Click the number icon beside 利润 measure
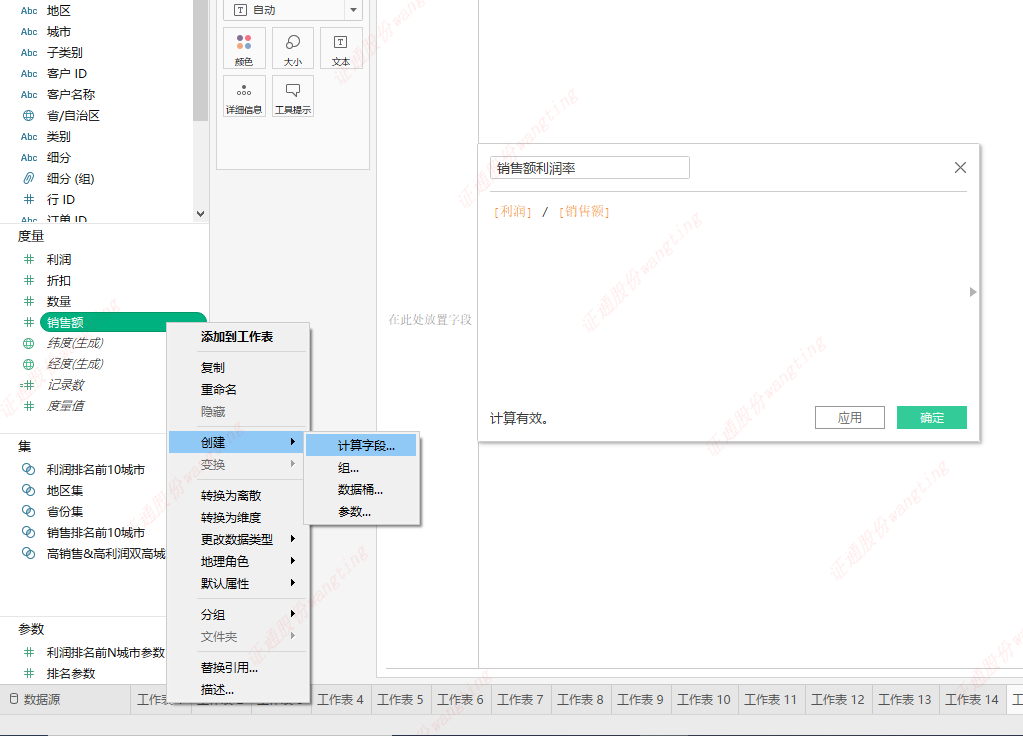 (x=29, y=259)
